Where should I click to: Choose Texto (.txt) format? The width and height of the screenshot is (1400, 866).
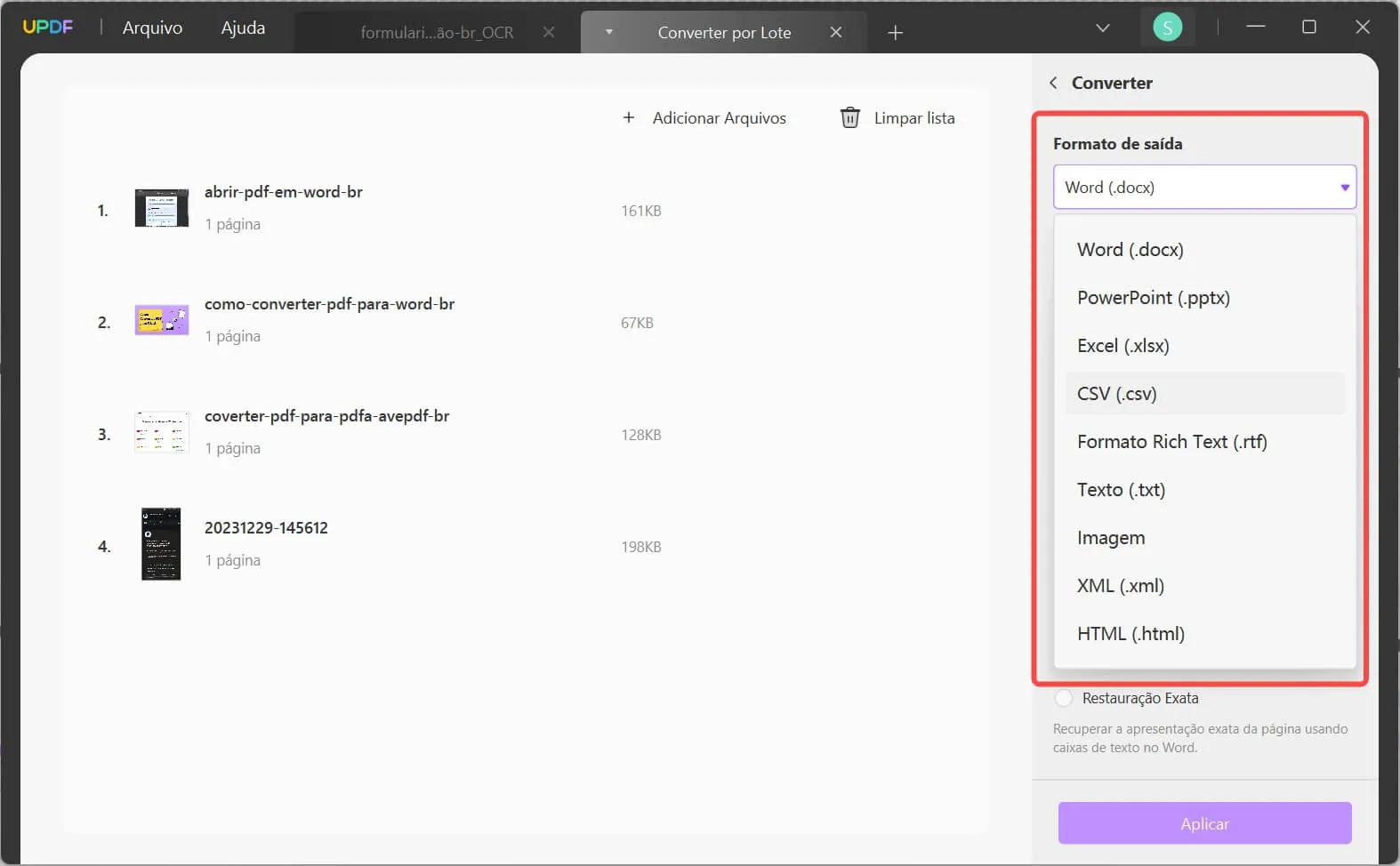1204,489
